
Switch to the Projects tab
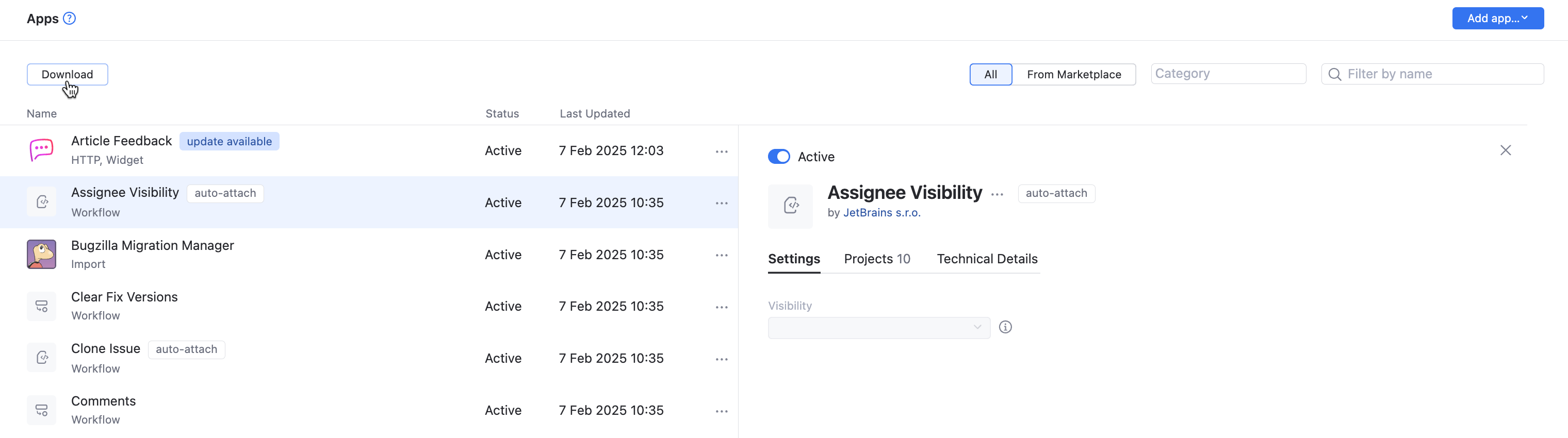coord(876,259)
